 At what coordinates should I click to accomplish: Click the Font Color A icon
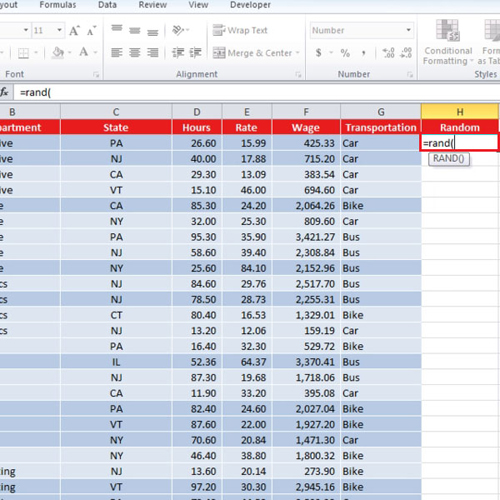click(83, 52)
